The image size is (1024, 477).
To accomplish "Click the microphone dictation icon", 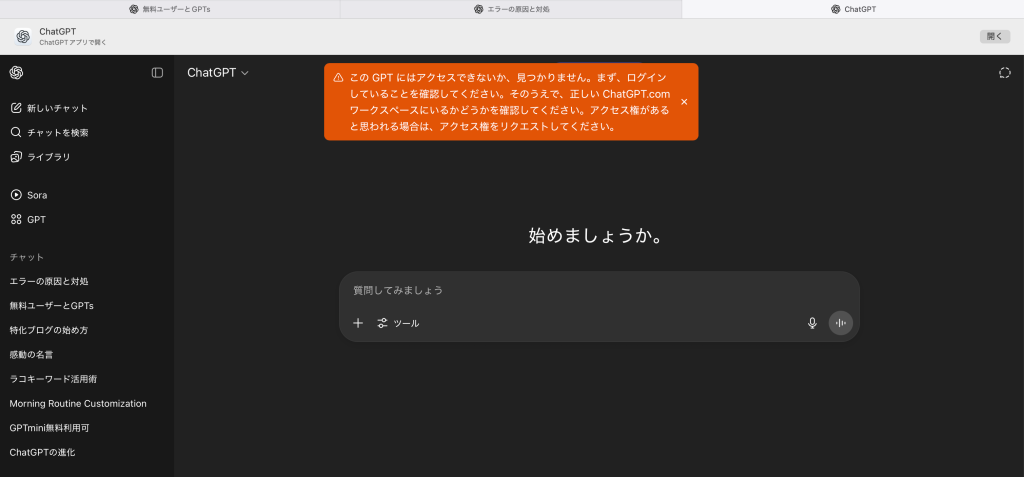I will 812,323.
